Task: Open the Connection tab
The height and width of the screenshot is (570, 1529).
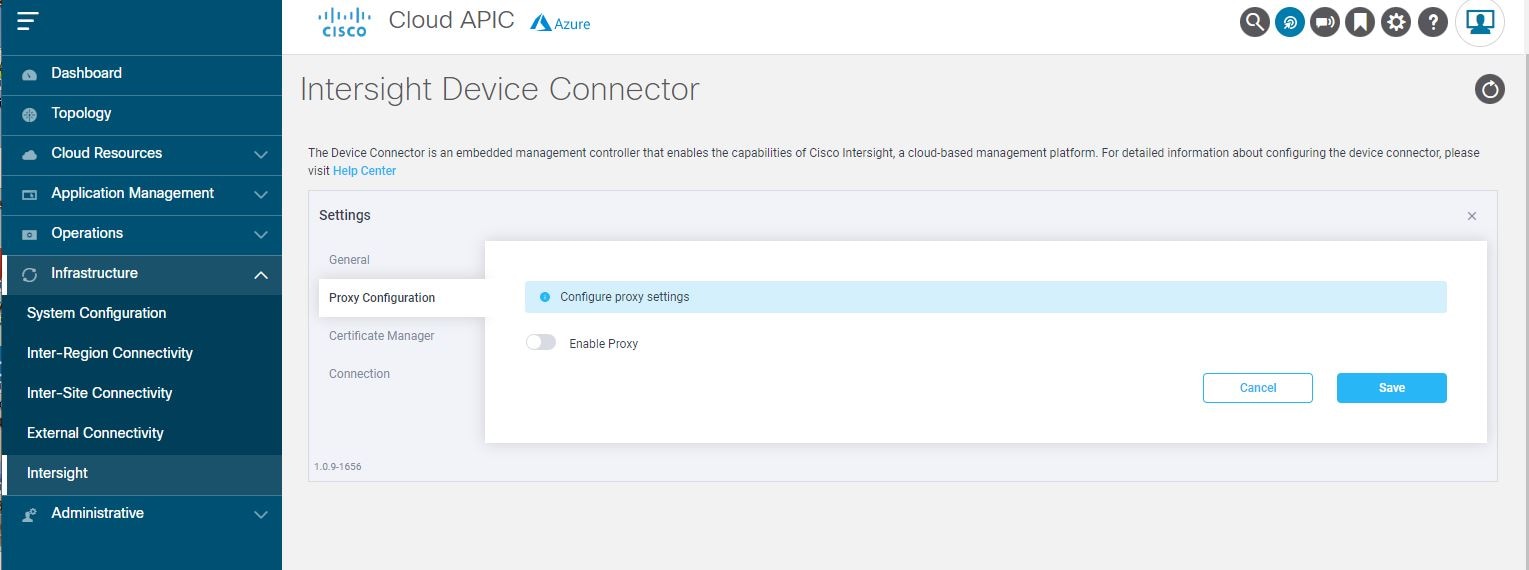Action: 359,374
